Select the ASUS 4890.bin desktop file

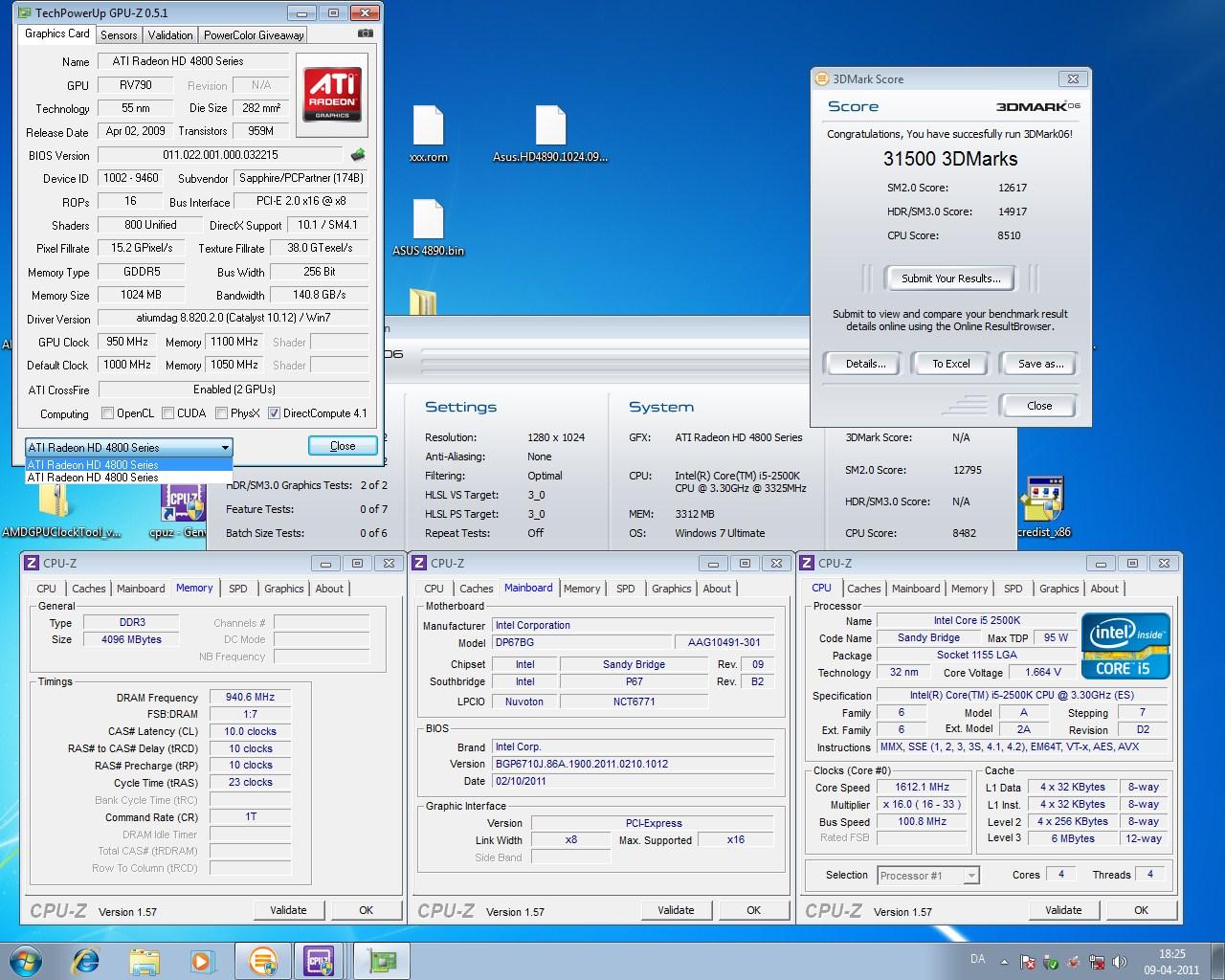pos(428,227)
